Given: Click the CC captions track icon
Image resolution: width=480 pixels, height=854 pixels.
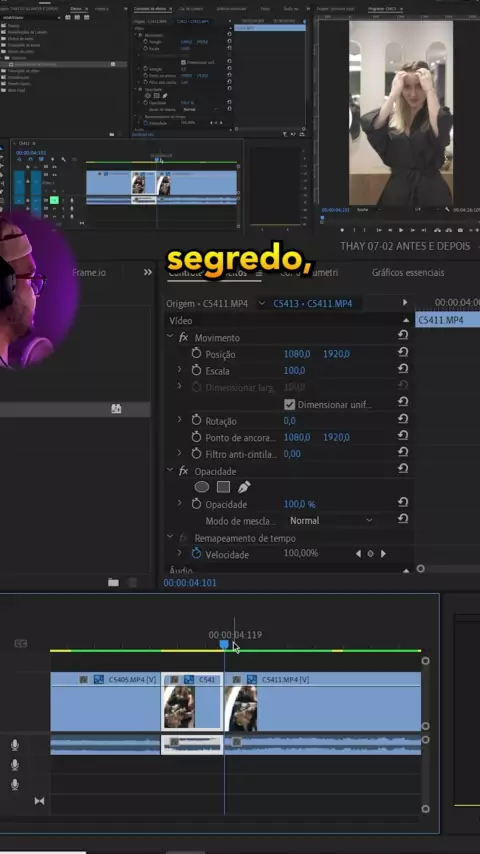Looking at the screenshot, I should [x=21, y=644].
